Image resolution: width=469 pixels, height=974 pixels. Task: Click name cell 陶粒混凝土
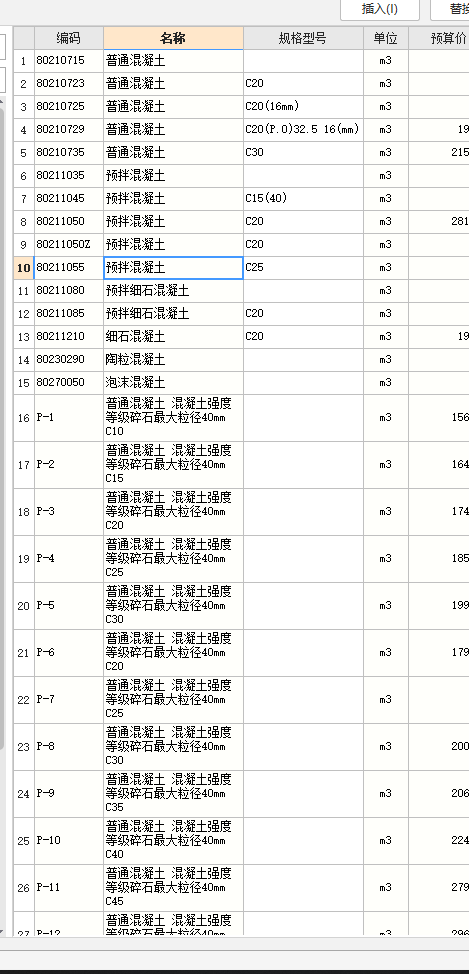(x=173, y=360)
